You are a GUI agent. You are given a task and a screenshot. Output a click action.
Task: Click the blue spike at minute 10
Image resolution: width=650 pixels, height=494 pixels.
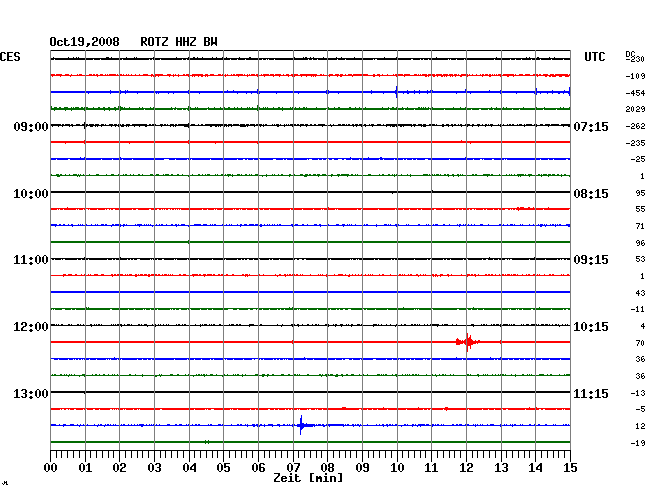[397, 92]
